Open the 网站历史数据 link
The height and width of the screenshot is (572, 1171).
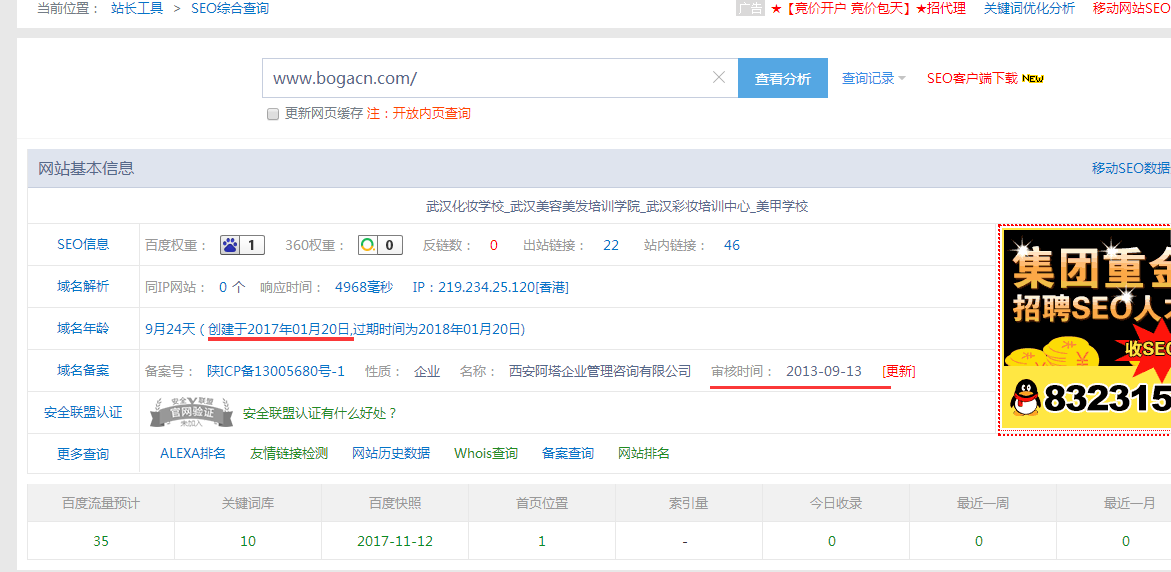click(x=391, y=453)
